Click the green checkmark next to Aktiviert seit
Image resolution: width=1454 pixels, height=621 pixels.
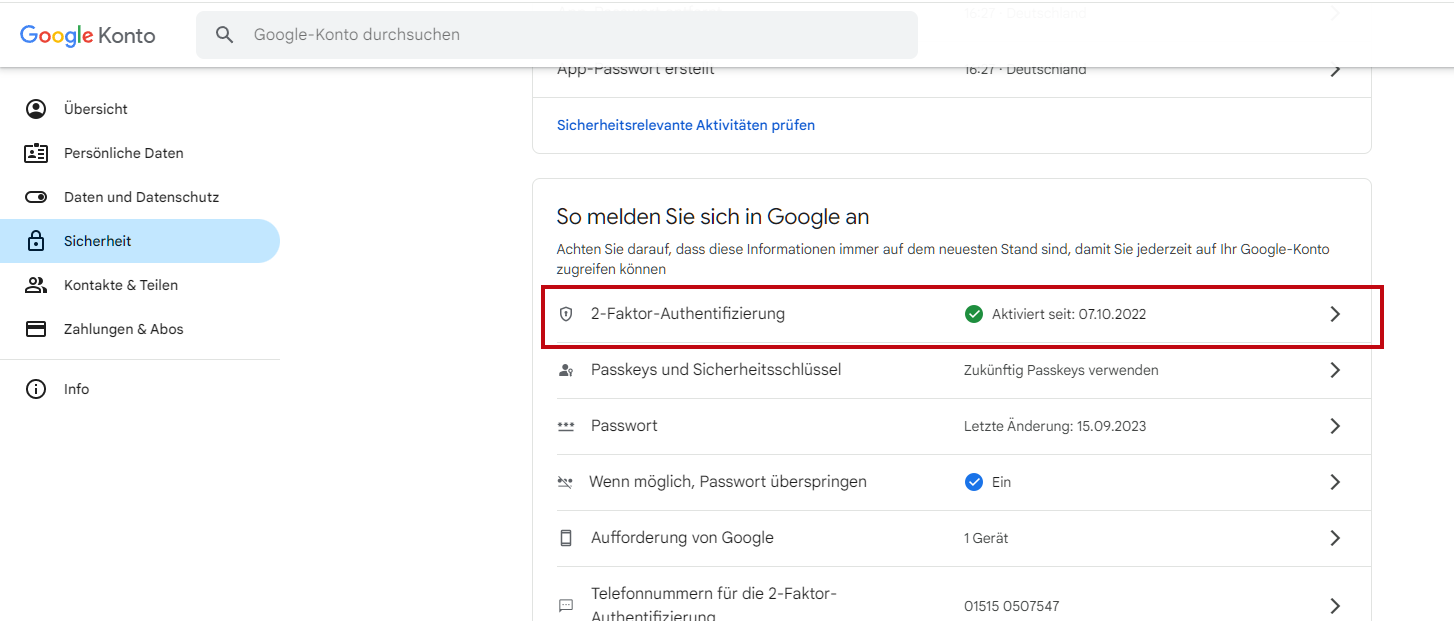tap(974, 314)
